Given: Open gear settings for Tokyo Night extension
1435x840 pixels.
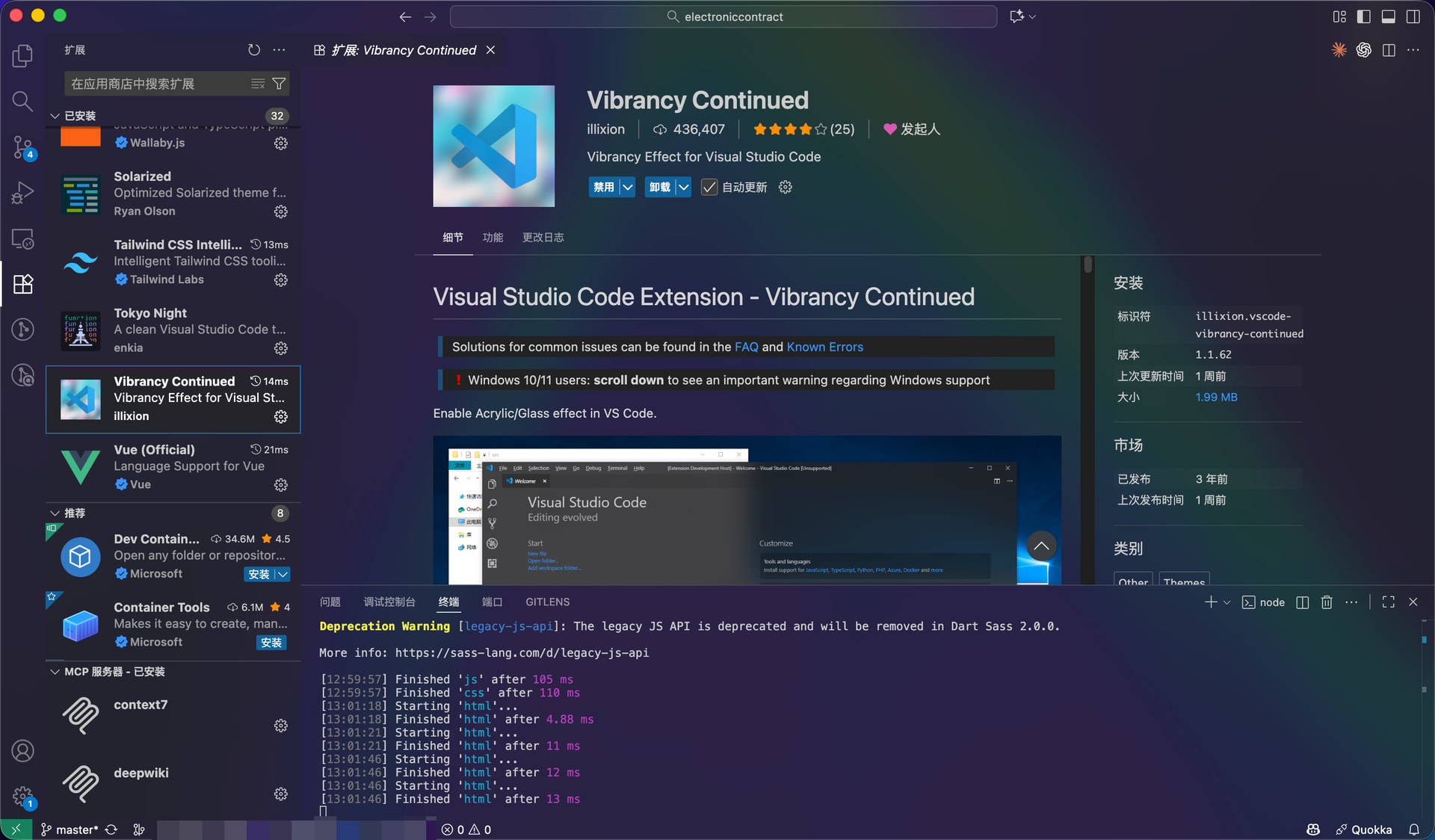Looking at the screenshot, I should [x=281, y=348].
